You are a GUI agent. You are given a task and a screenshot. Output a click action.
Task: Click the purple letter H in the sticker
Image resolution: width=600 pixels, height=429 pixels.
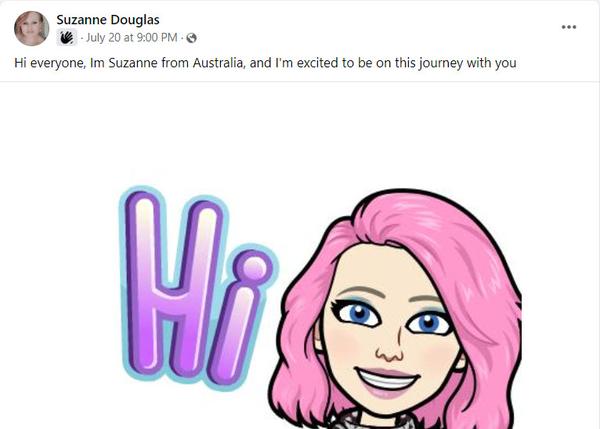(174, 284)
